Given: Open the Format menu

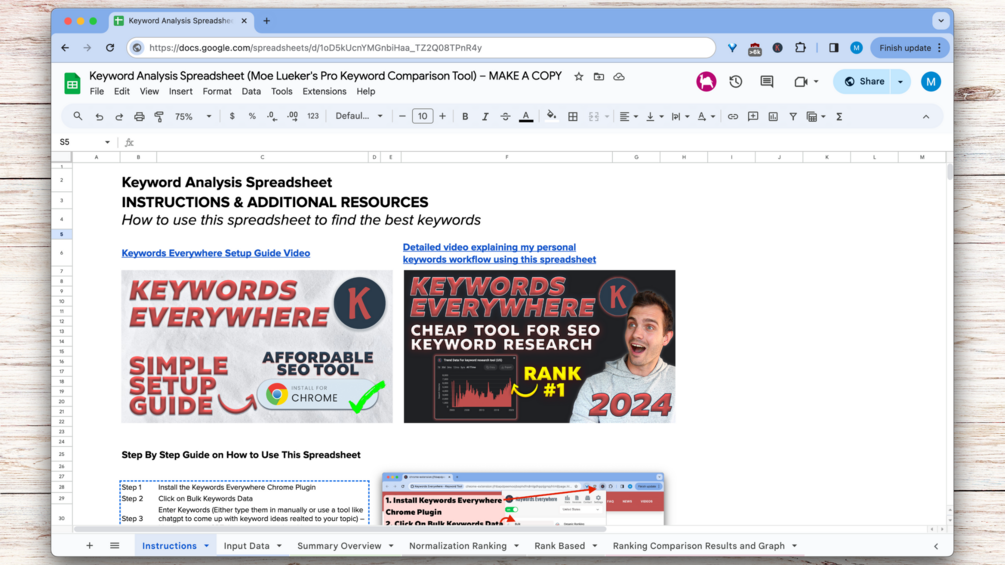Looking at the screenshot, I should (x=217, y=92).
